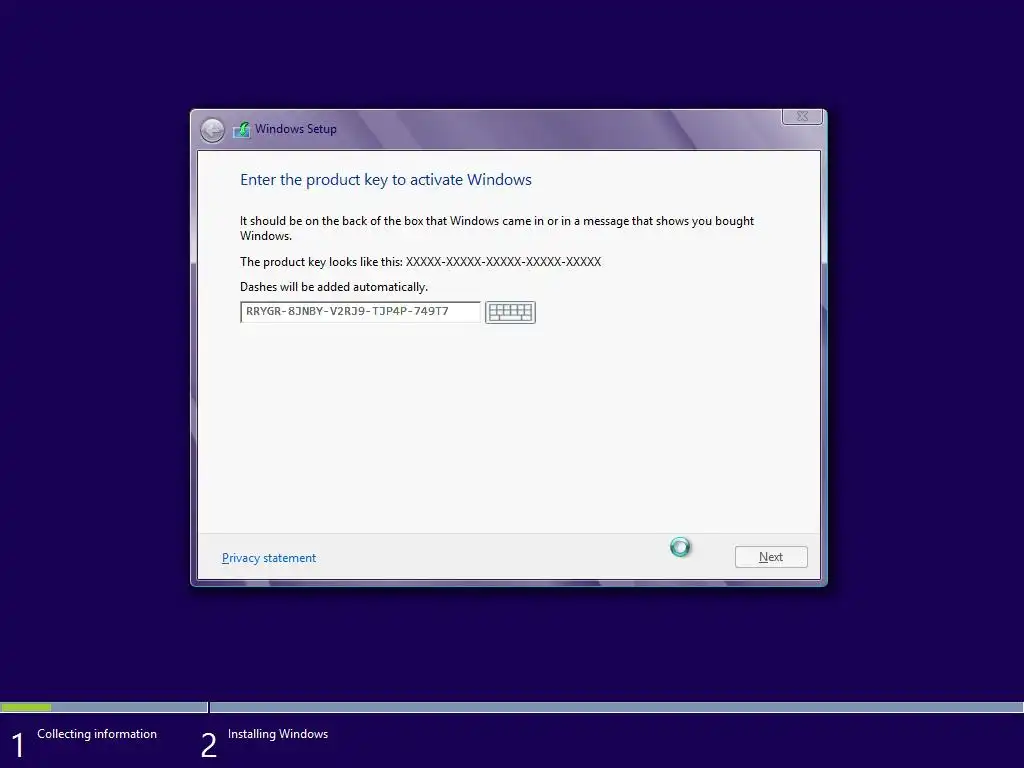Click the 'It should be on the back of the box' paragraph
The image size is (1024, 768).
(x=497, y=228)
